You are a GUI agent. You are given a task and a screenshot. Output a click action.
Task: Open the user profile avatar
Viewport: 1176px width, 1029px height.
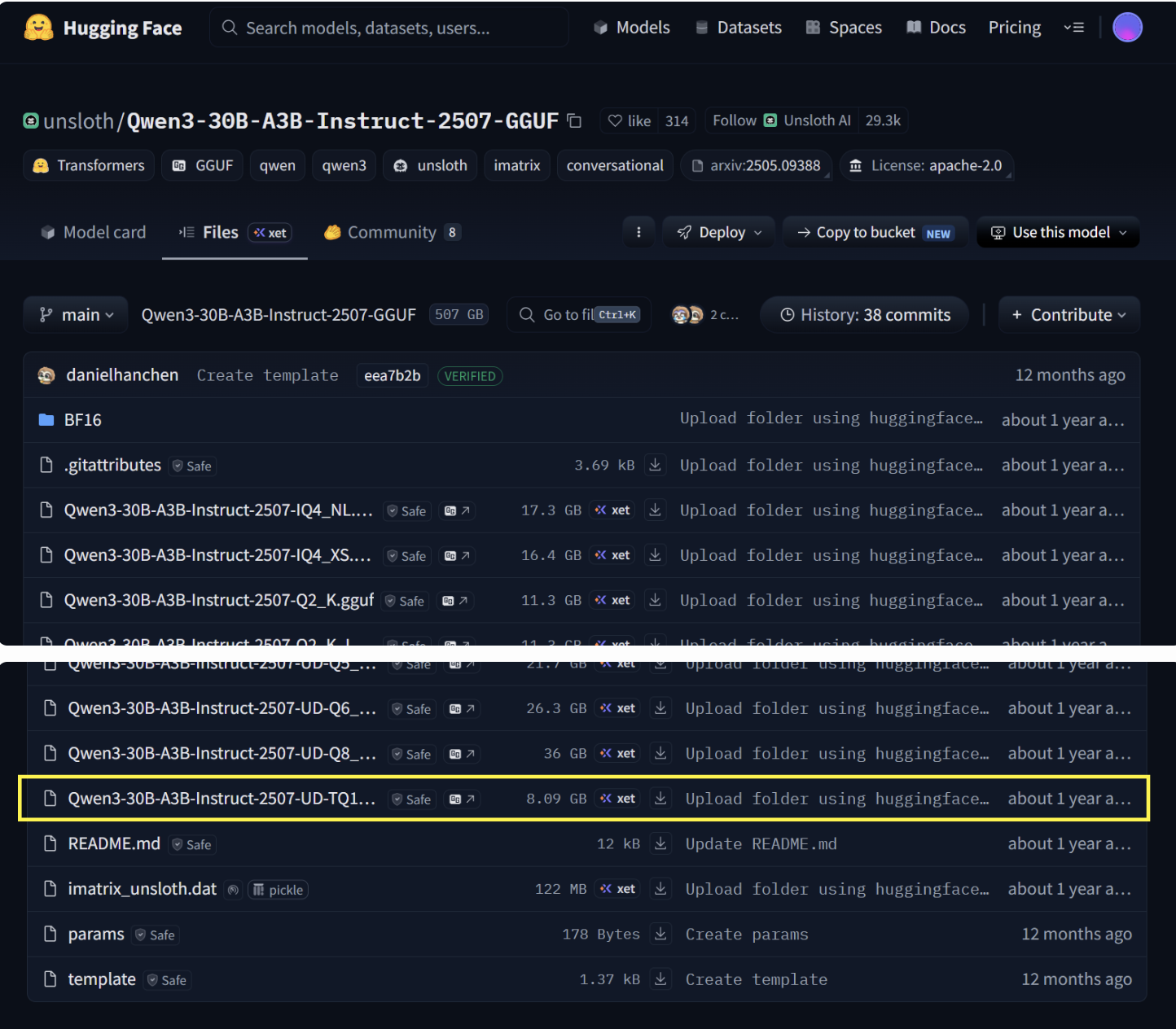[x=1127, y=28]
